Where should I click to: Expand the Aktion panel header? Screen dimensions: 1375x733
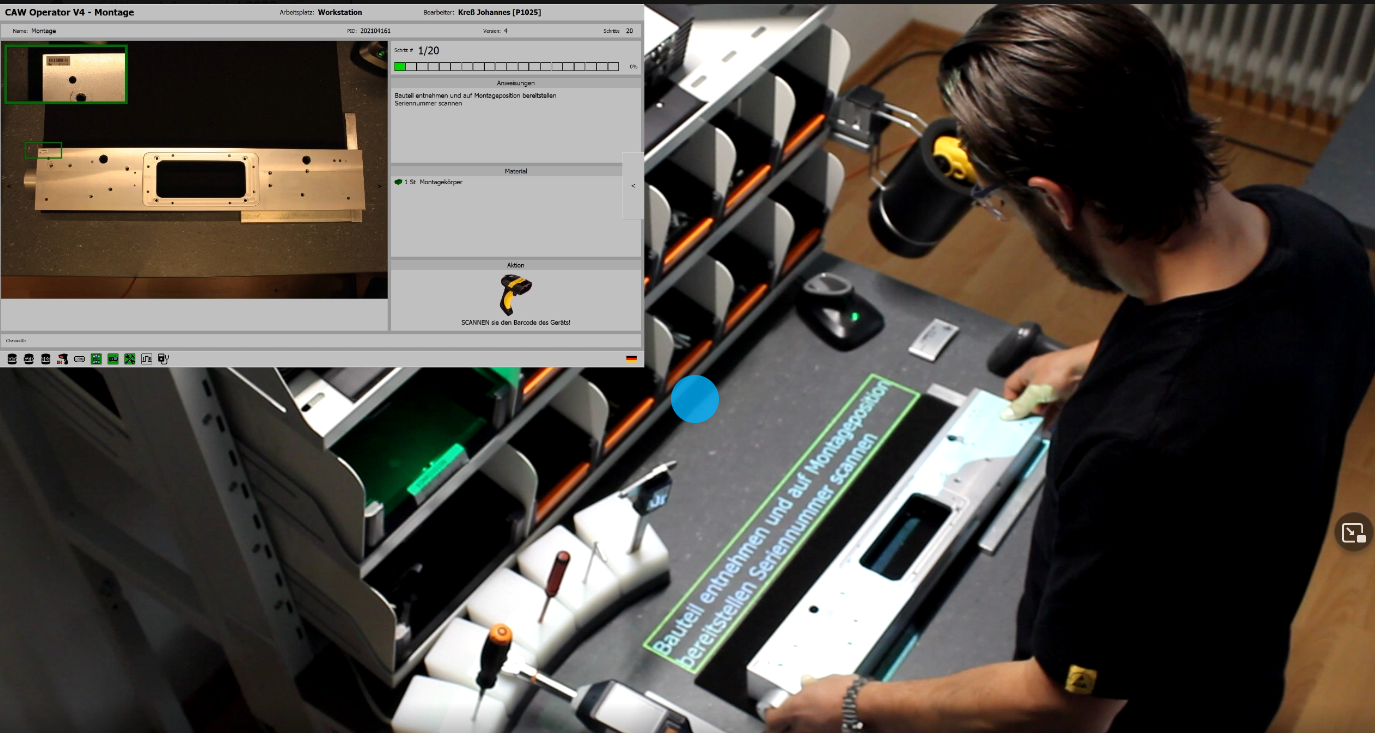pos(515,265)
